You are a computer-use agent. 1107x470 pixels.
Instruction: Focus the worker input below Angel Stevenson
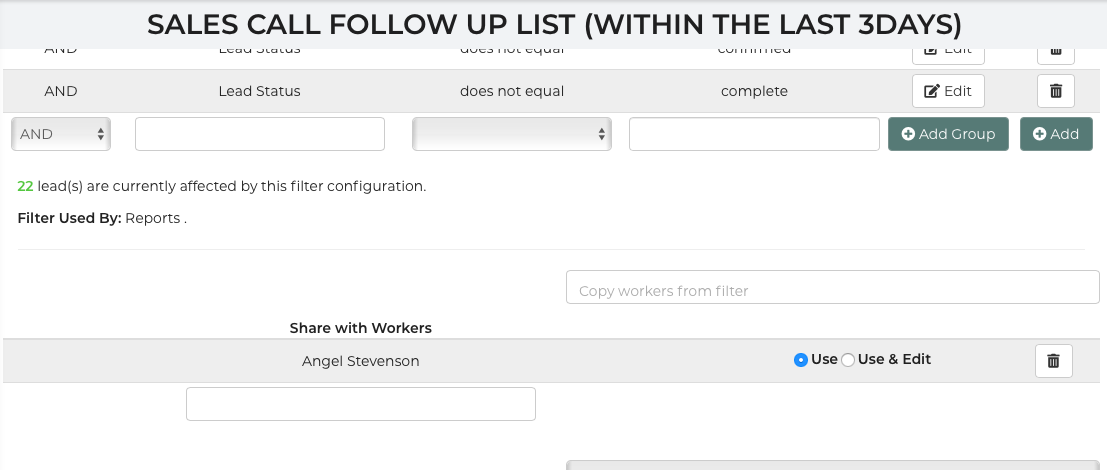(361, 404)
